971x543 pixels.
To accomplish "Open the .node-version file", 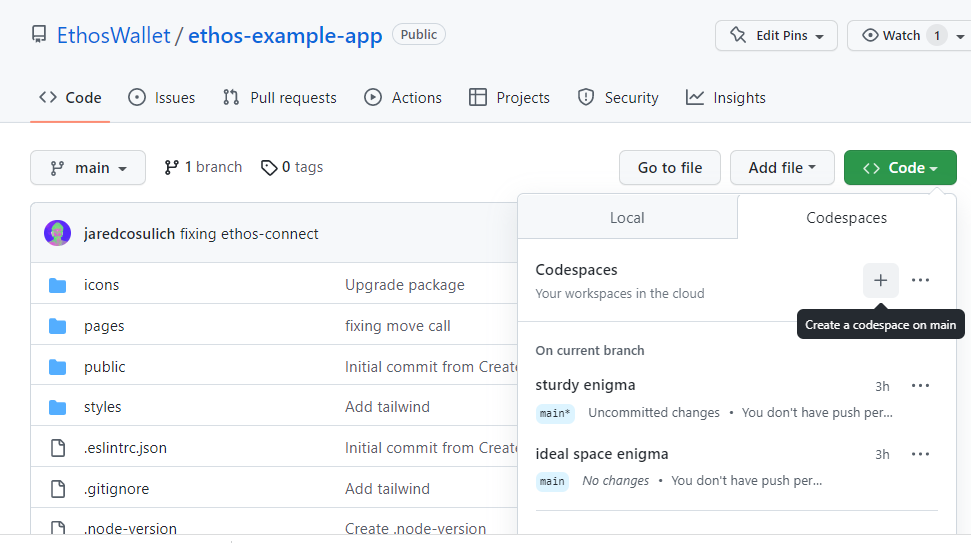I will [x=130, y=528].
